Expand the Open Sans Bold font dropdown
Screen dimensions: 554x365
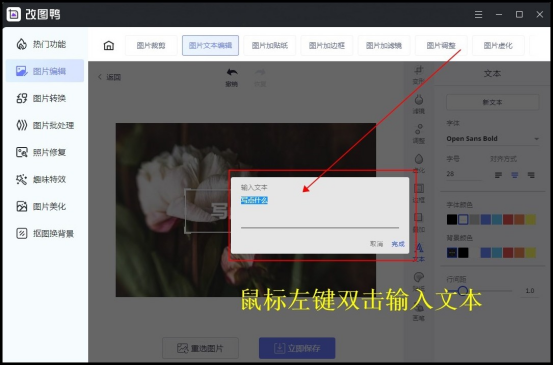(493, 139)
